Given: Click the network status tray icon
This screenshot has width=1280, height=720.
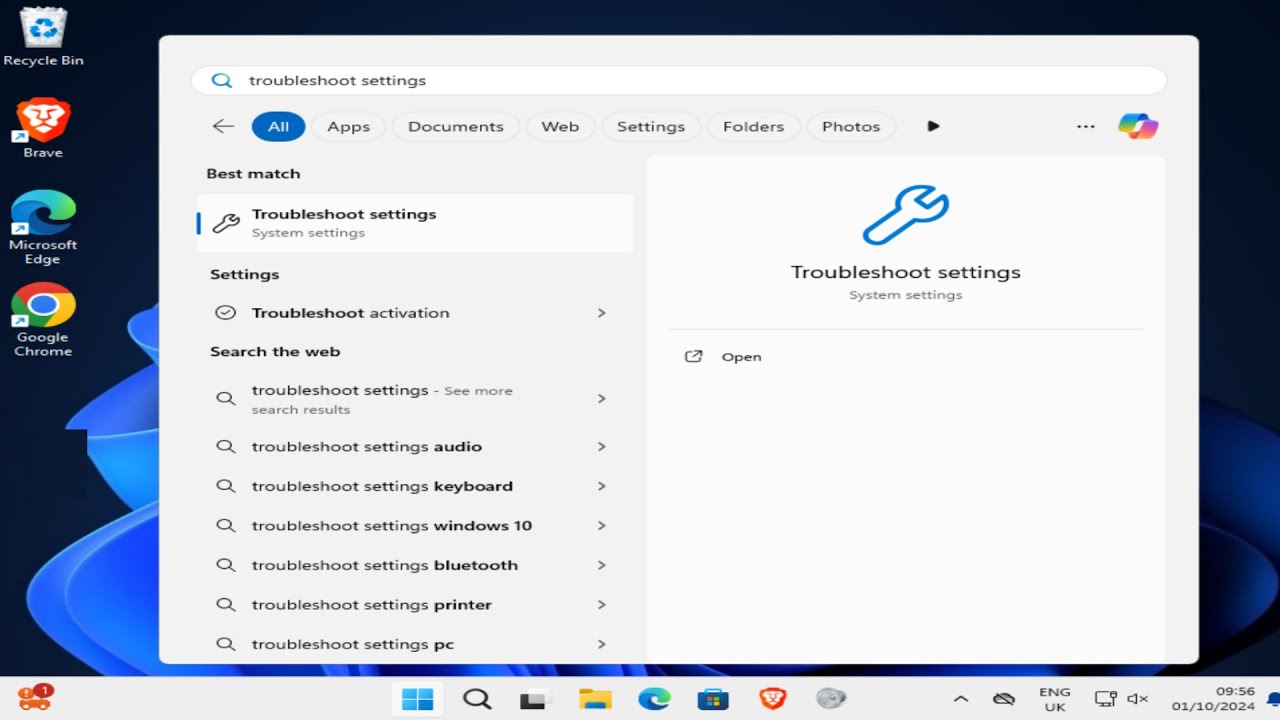Looking at the screenshot, I should click(1105, 699).
